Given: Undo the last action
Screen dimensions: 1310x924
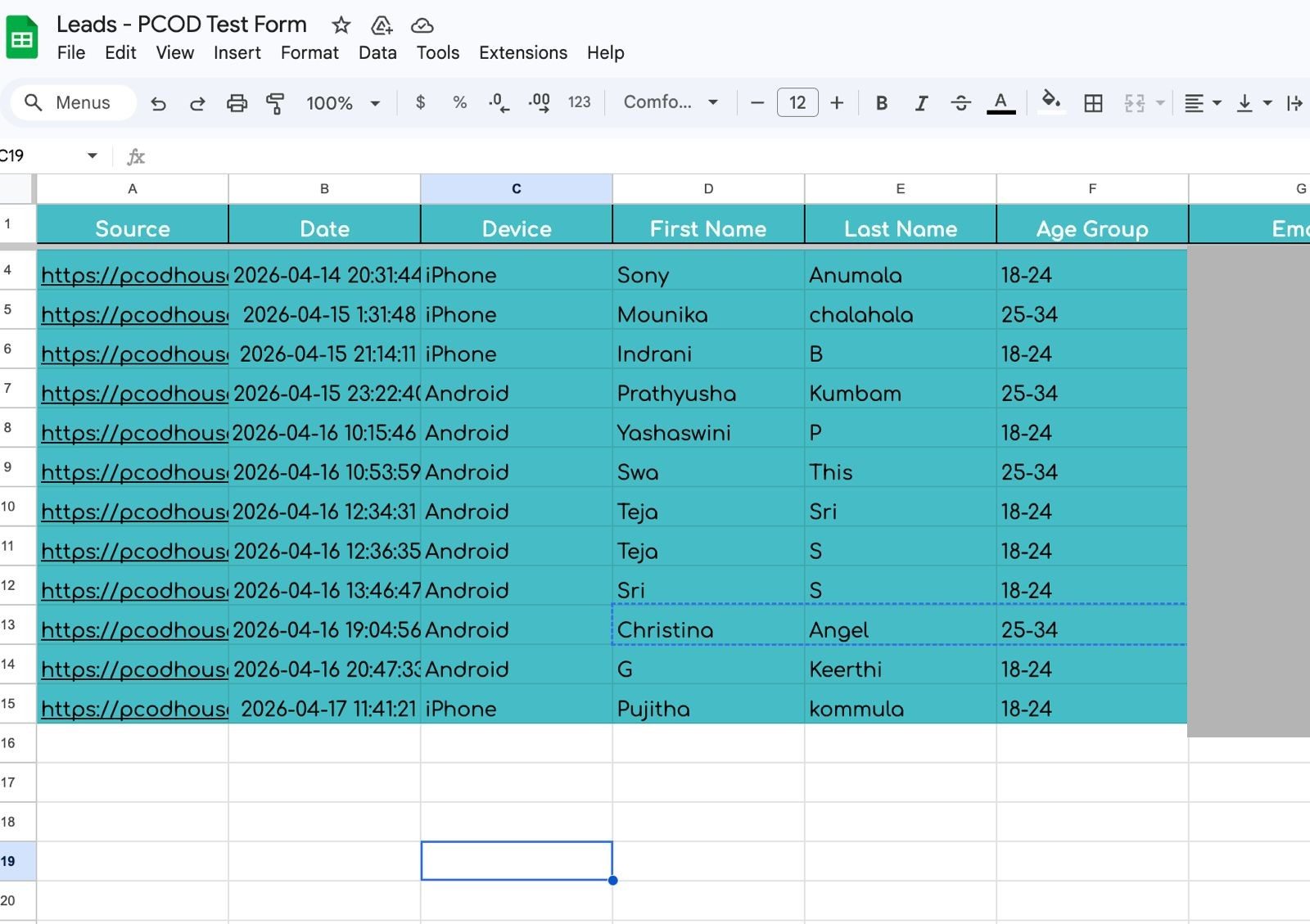Looking at the screenshot, I should click(159, 103).
